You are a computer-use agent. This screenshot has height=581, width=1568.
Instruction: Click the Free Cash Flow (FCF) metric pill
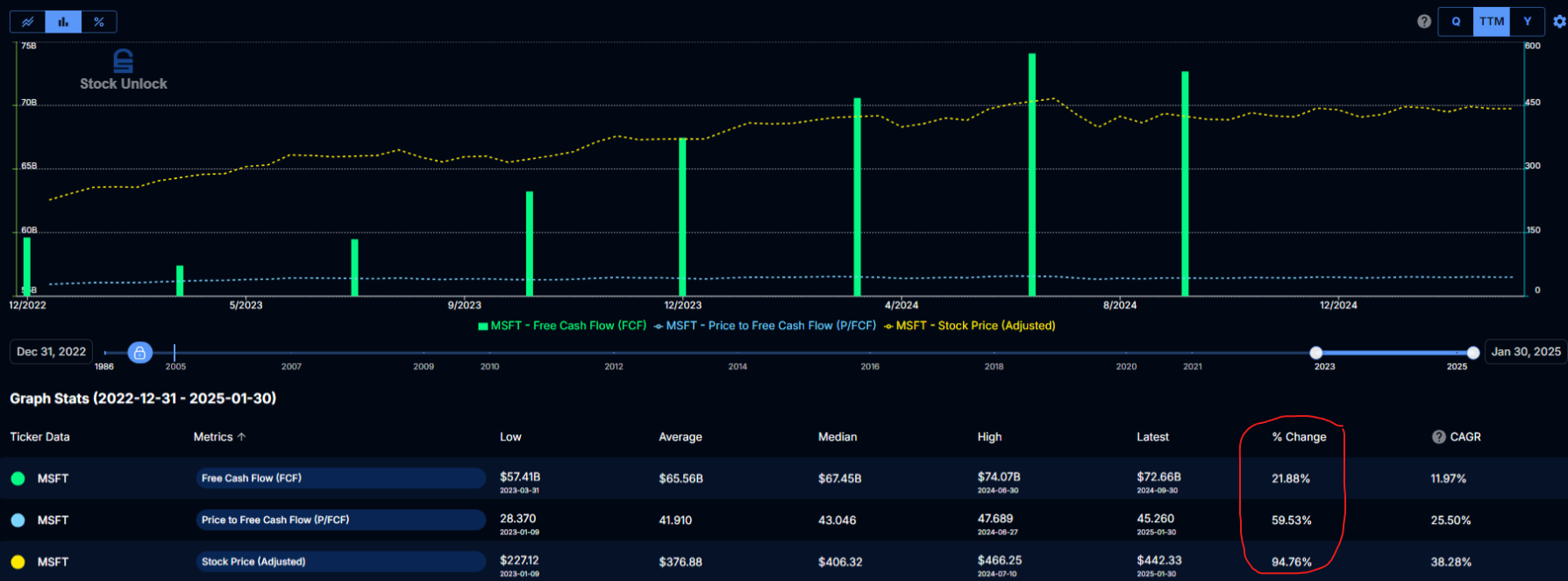(340, 478)
